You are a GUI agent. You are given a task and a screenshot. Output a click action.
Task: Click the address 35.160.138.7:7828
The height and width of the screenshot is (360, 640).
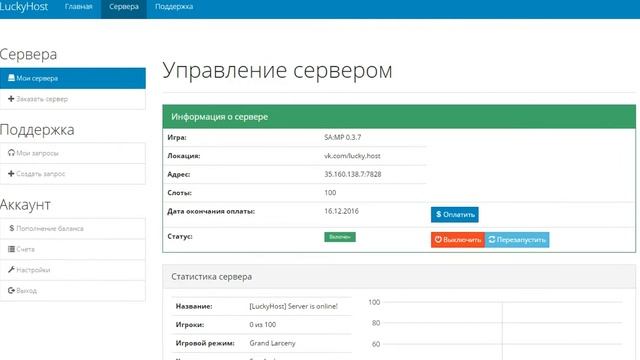(x=353, y=174)
